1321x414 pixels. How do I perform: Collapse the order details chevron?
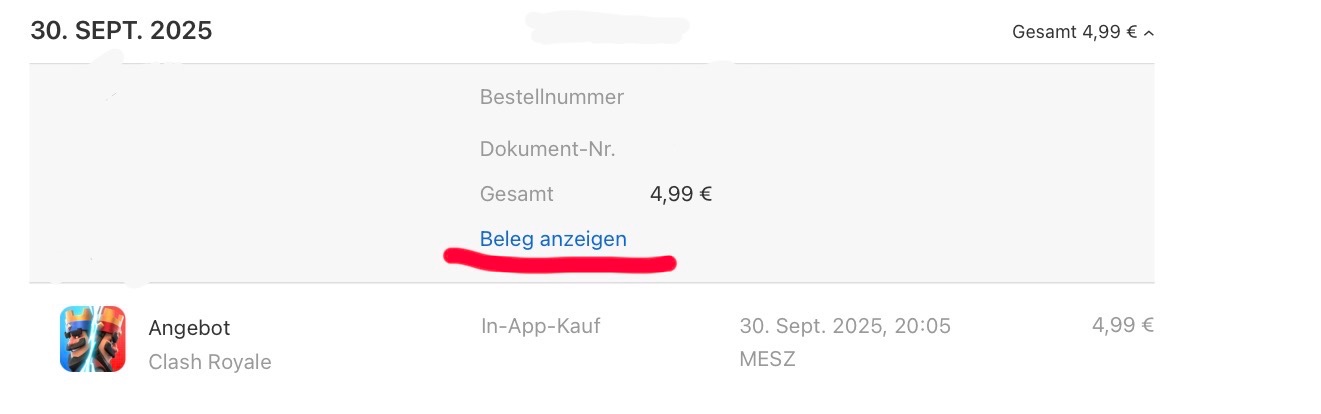tap(1149, 33)
